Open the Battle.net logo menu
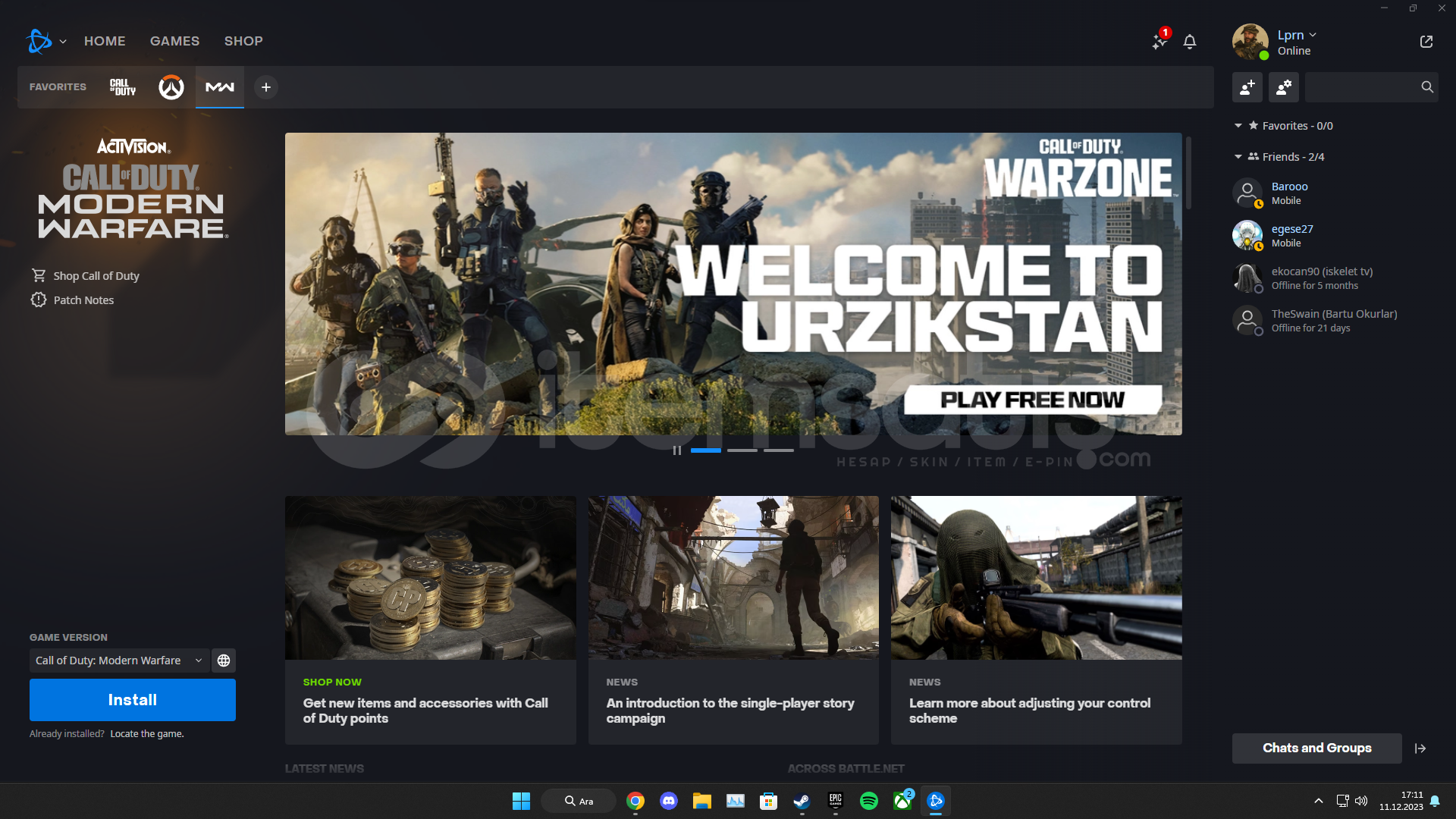Image resolution: width=1456 pixels, height=819 pixels. click(x=39, y=41)
